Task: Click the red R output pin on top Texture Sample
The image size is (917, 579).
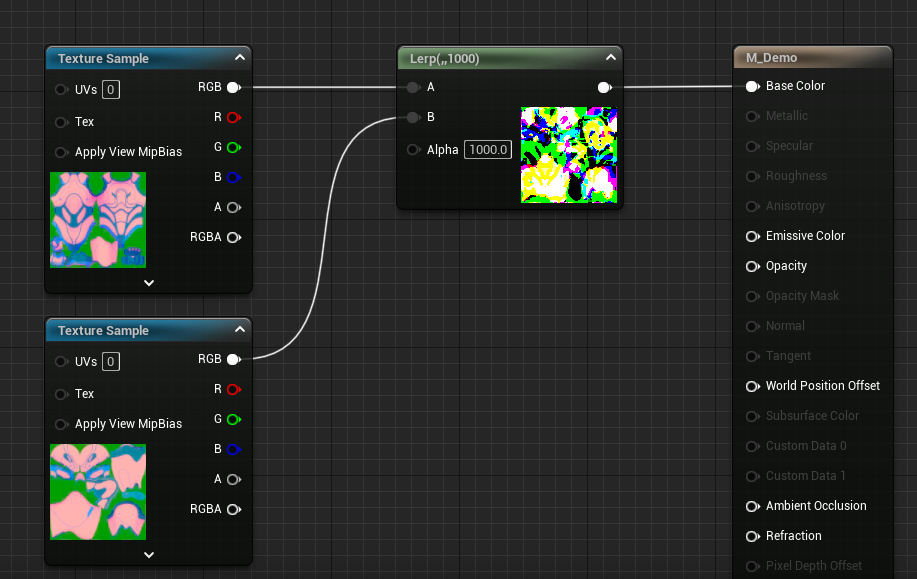Action: click(233, 117)
